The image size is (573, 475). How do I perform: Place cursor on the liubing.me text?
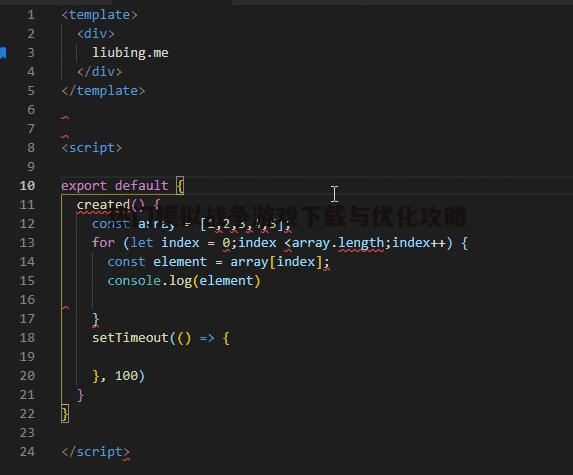[x=130, y=53]
